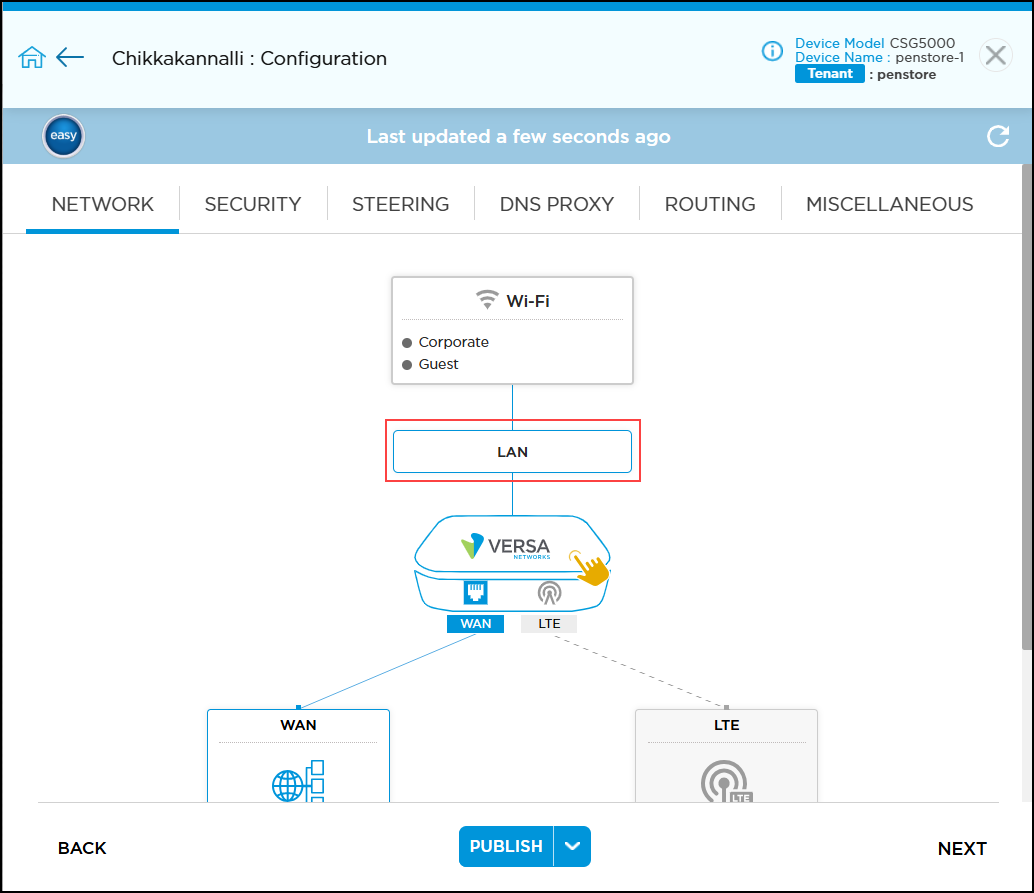Open the LAN box

[512, 452]
